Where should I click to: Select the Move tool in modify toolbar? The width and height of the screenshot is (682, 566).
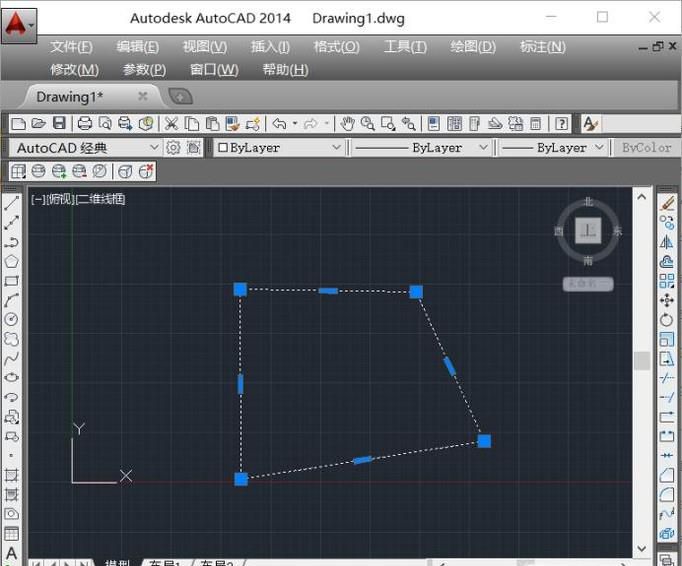click(667, 300)
